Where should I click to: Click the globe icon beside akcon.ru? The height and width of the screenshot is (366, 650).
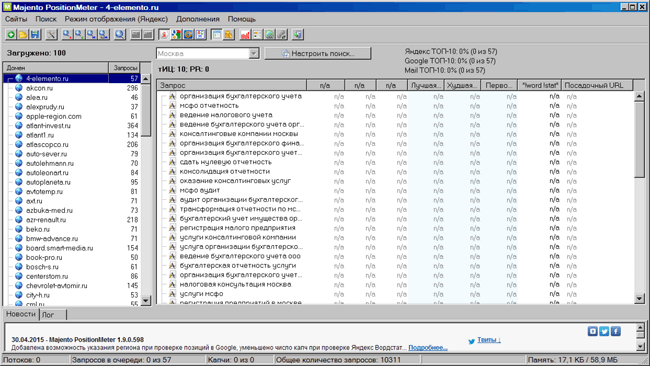point(19,88)
